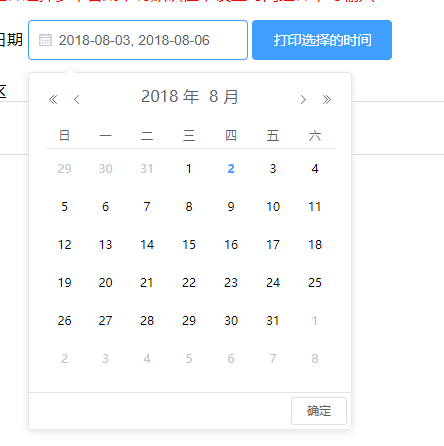444x446 pixels.
Task: Pick grayed September 8 in last row
Action: tap(315, 359)
